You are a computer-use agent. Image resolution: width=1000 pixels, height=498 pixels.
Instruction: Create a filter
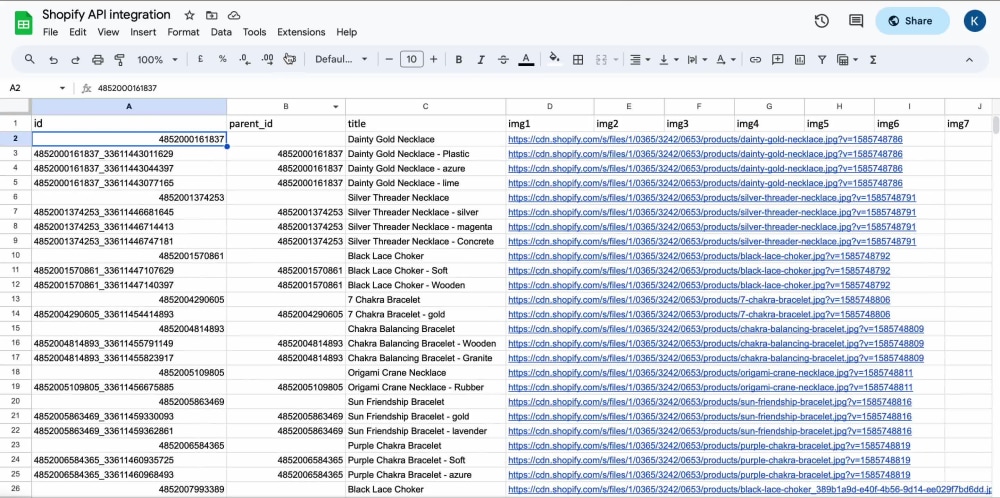822,59
